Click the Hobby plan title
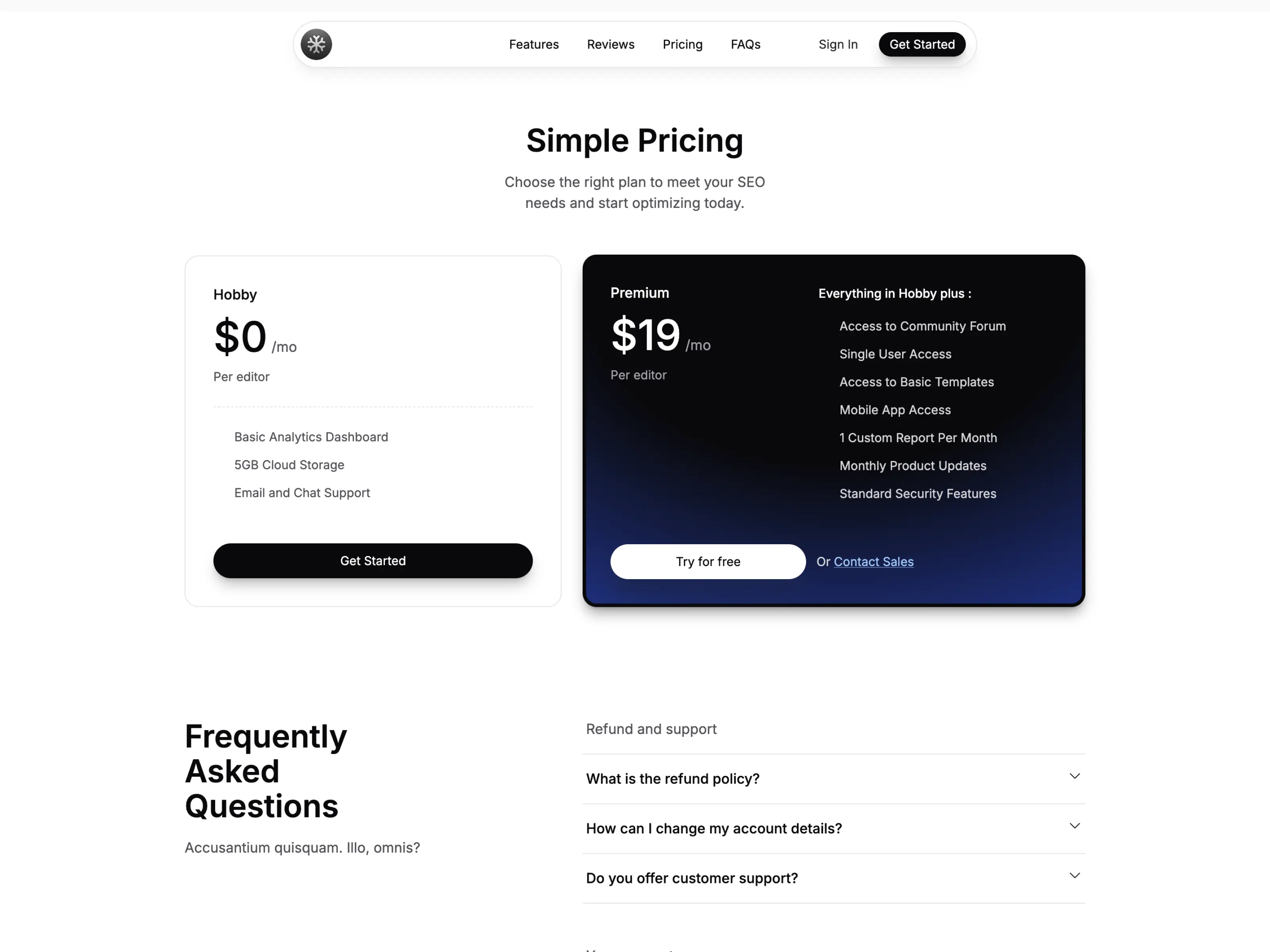Image resolution: width=1270 pixels, height=952 pixels. (x=235, y=295)
